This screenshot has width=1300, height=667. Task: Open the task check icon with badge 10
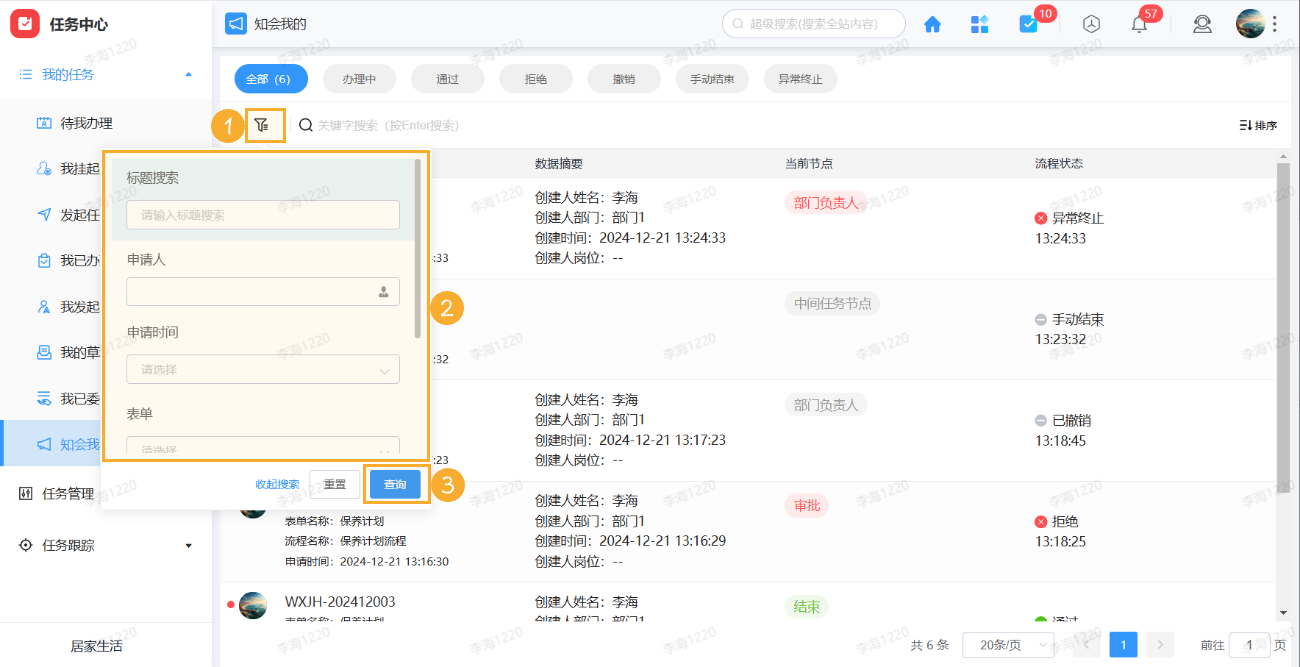click(1029, 23)
